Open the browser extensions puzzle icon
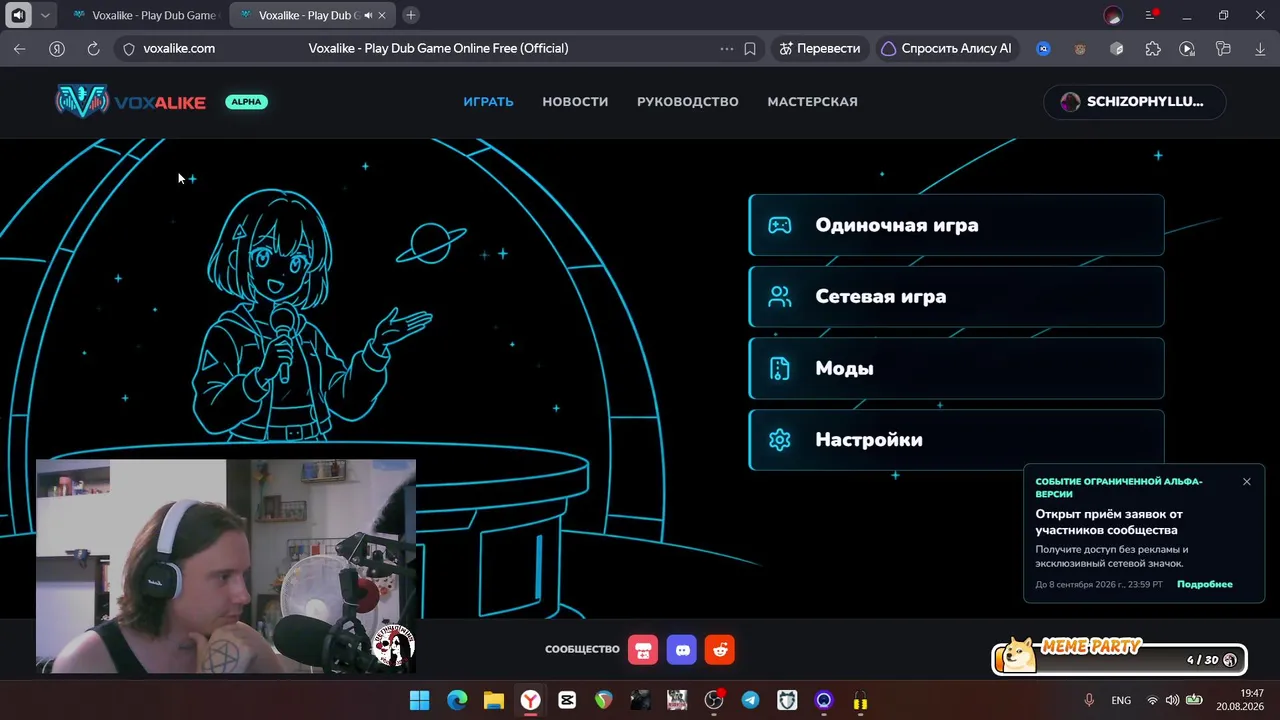Screen dimensions: 1280x720 coord(1153,48)
